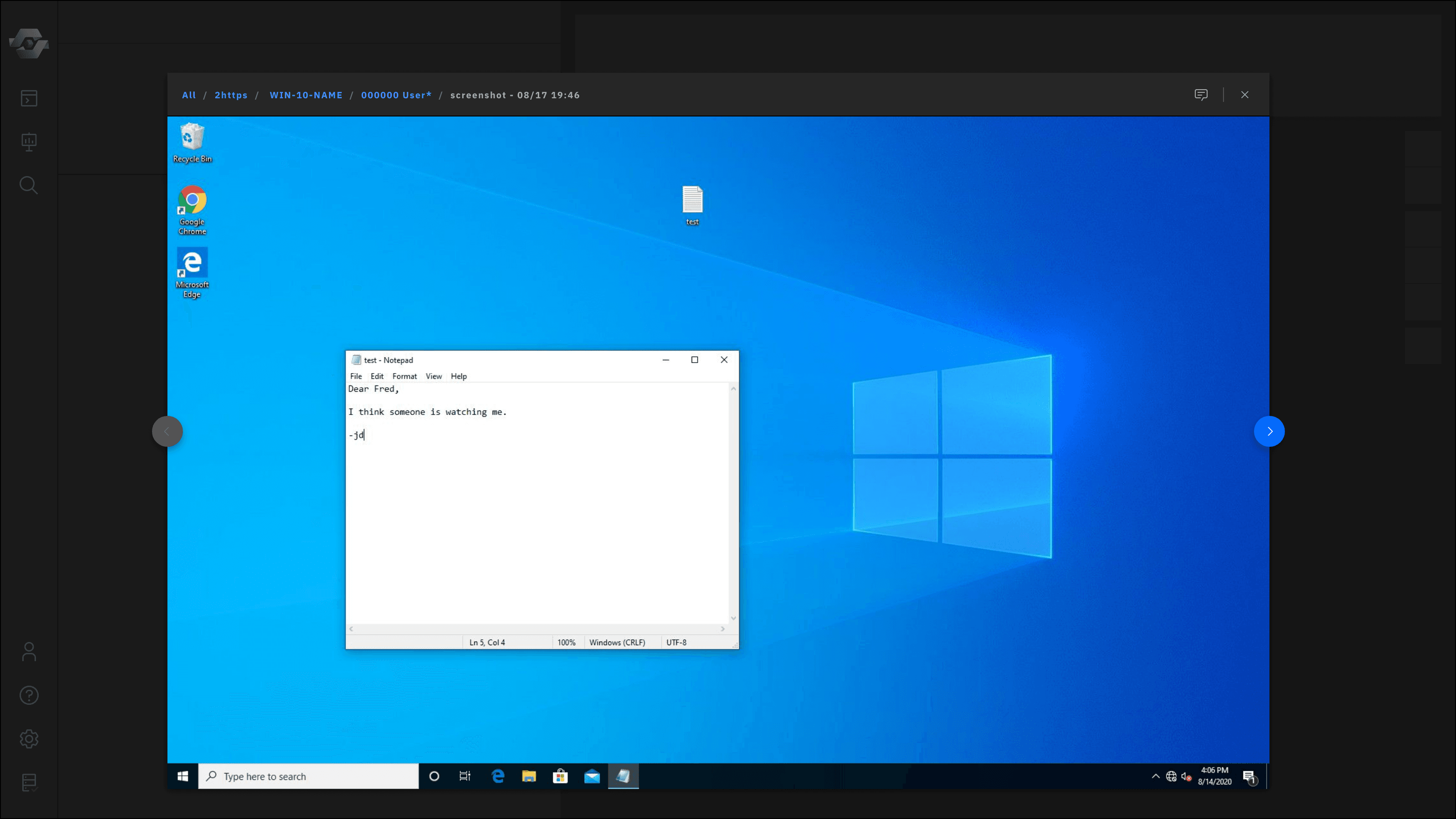
Task: Click right navigation arrow on screen
Action: coord(1270,431)
